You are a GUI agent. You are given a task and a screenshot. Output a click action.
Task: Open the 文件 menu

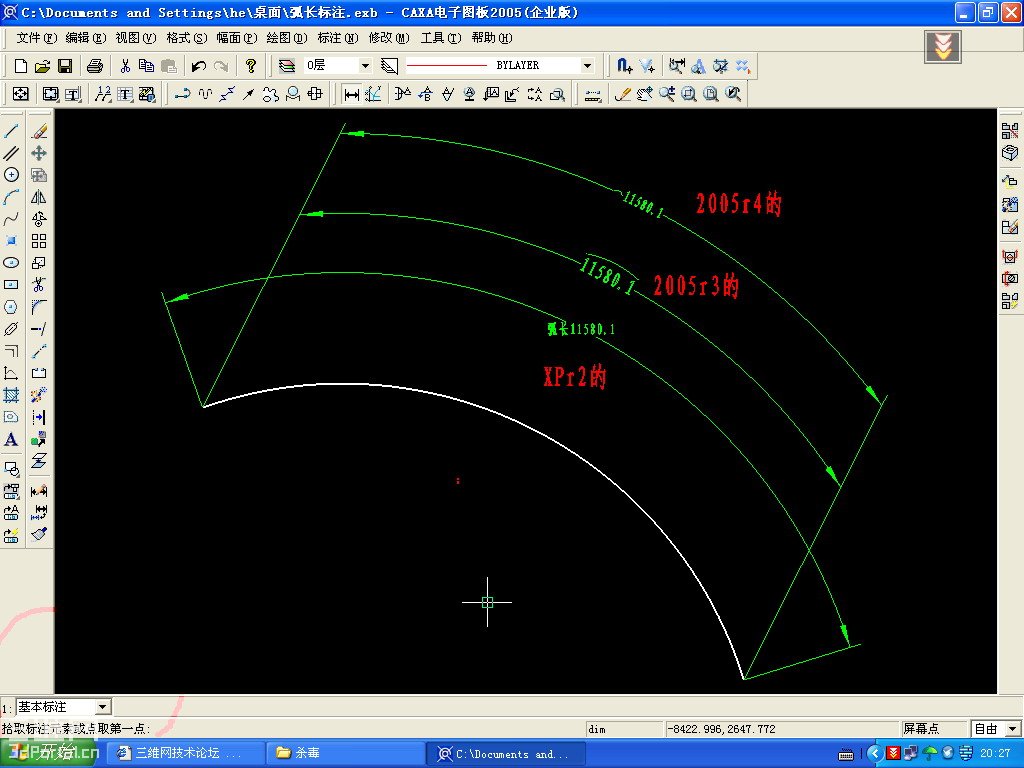[x=37, y=38]
